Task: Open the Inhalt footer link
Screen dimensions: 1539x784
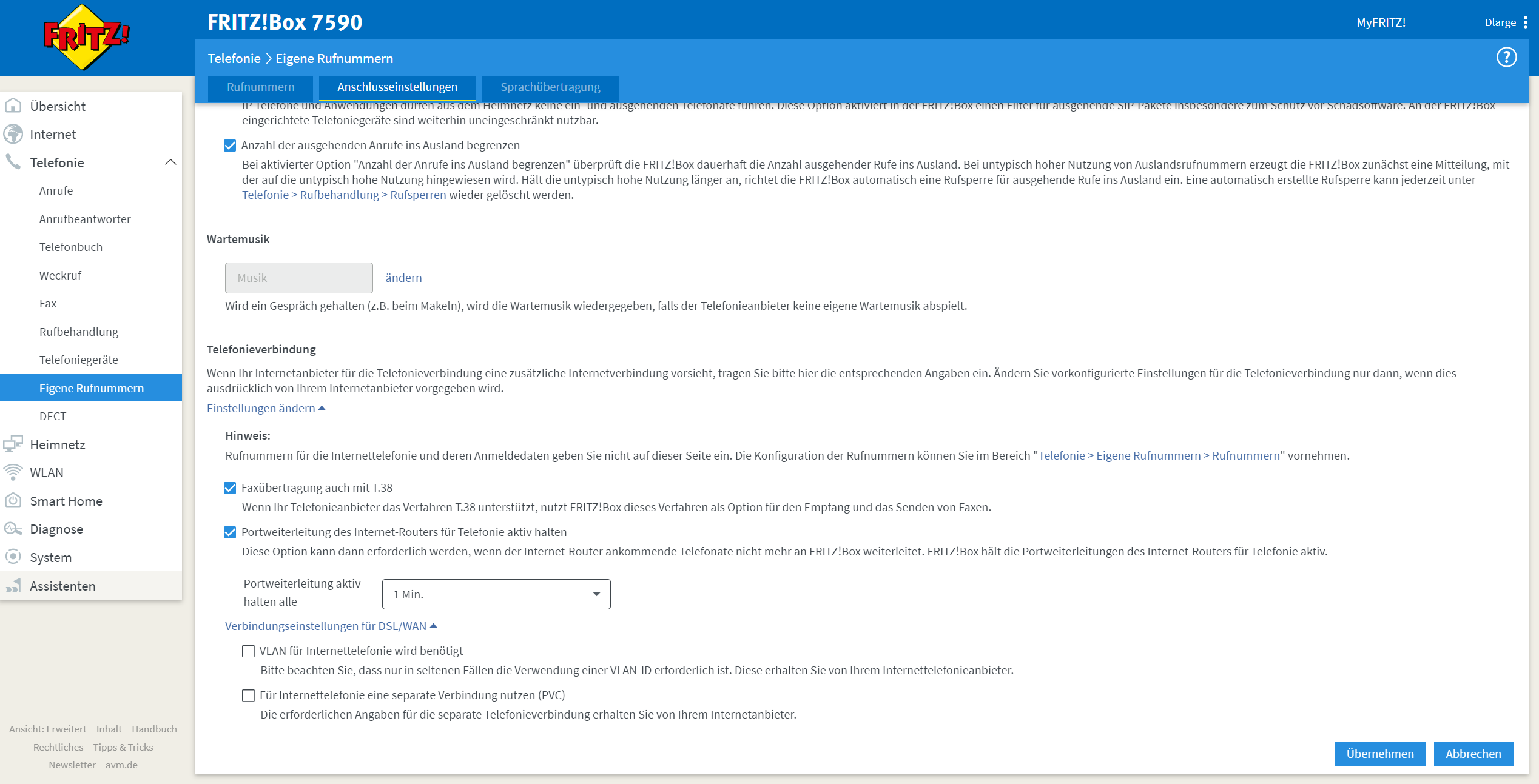Action: point(109,729)
